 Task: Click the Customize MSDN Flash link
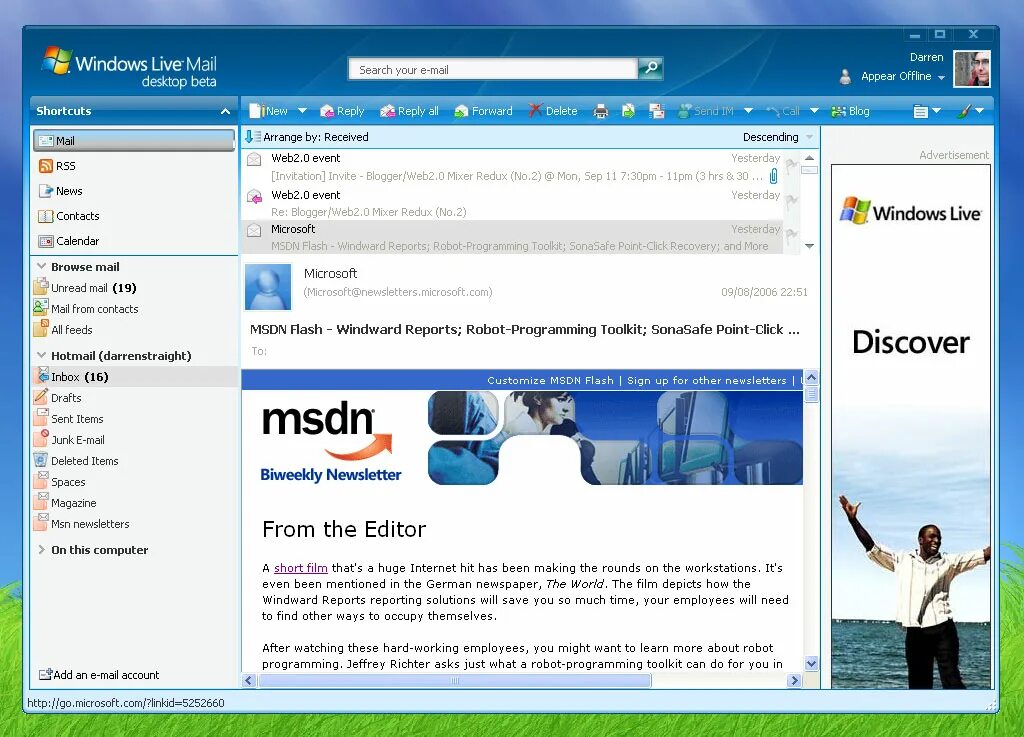(x=551, y=381)
